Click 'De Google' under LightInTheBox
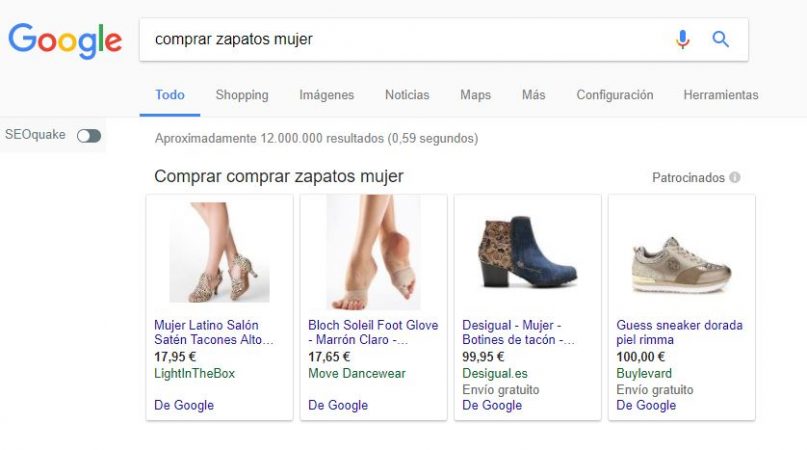The width and height of the screenshot is (807, 450). pyautogui.click(x=184, y=405)
